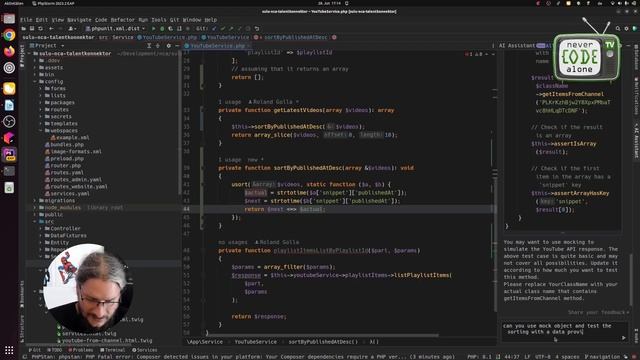Viewport: 640px width, 360px height.
Task: Select the YouTubeService.php editor tab
Action: pyautogui.click(x=218, y=46)
